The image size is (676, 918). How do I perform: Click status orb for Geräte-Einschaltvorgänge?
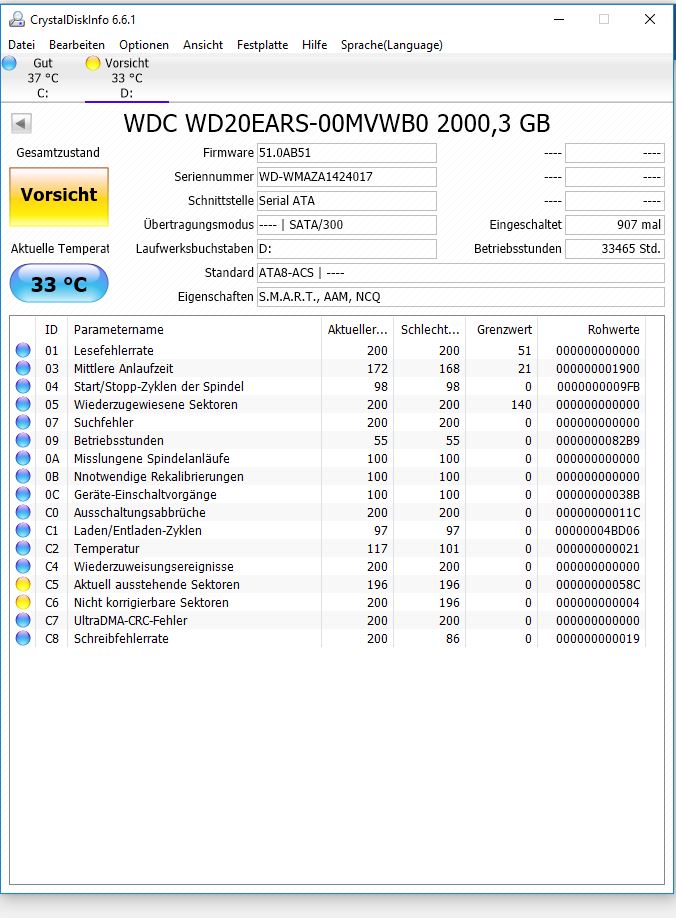23,494
